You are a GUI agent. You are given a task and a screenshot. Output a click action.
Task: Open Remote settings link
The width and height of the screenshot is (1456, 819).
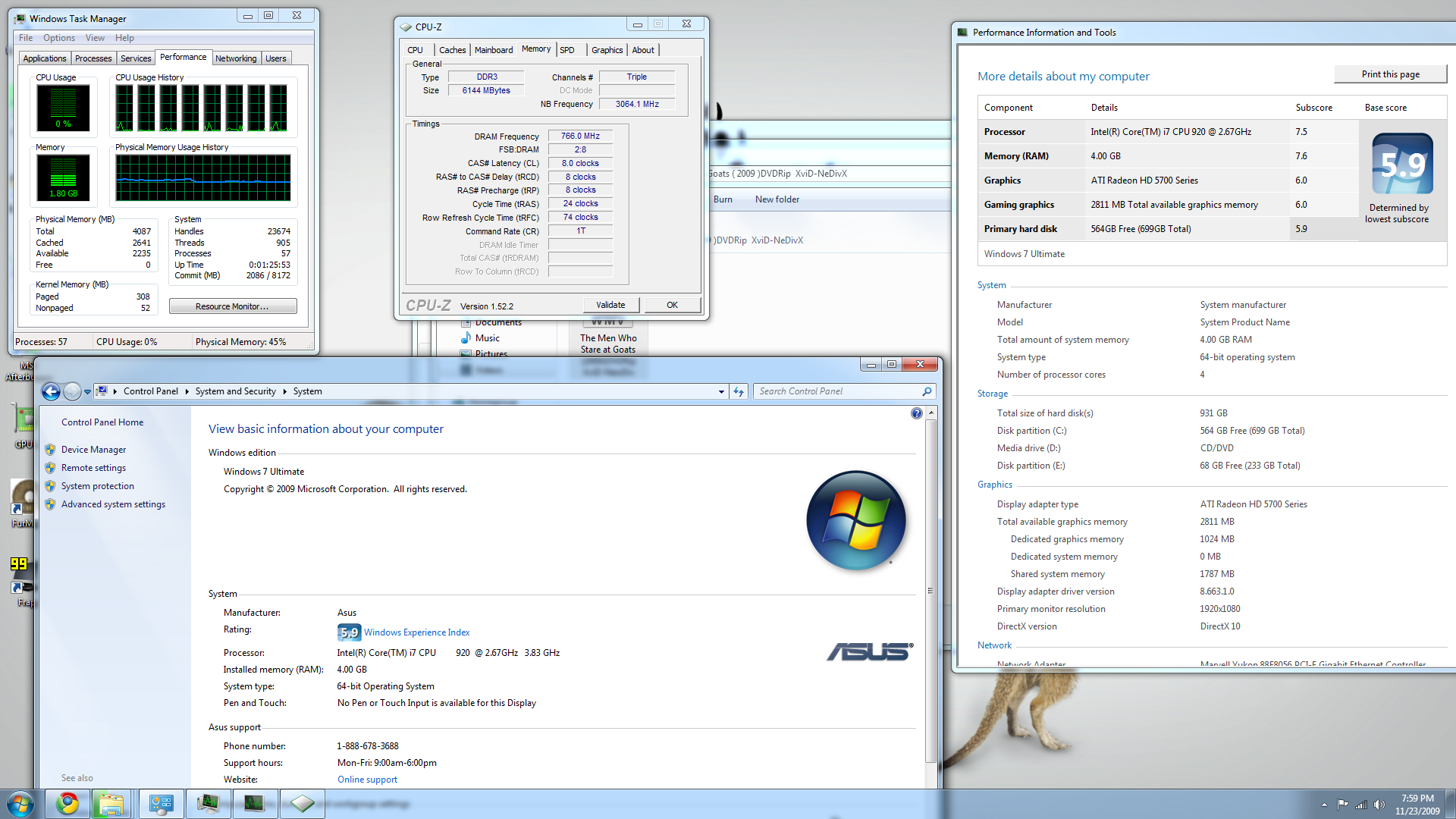(x=94, y=468)
